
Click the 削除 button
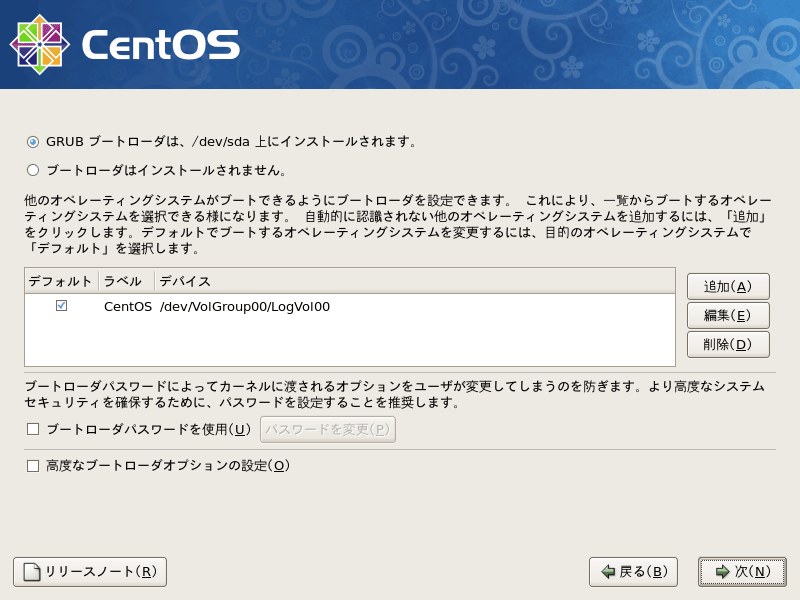click(x=726, y=345)
